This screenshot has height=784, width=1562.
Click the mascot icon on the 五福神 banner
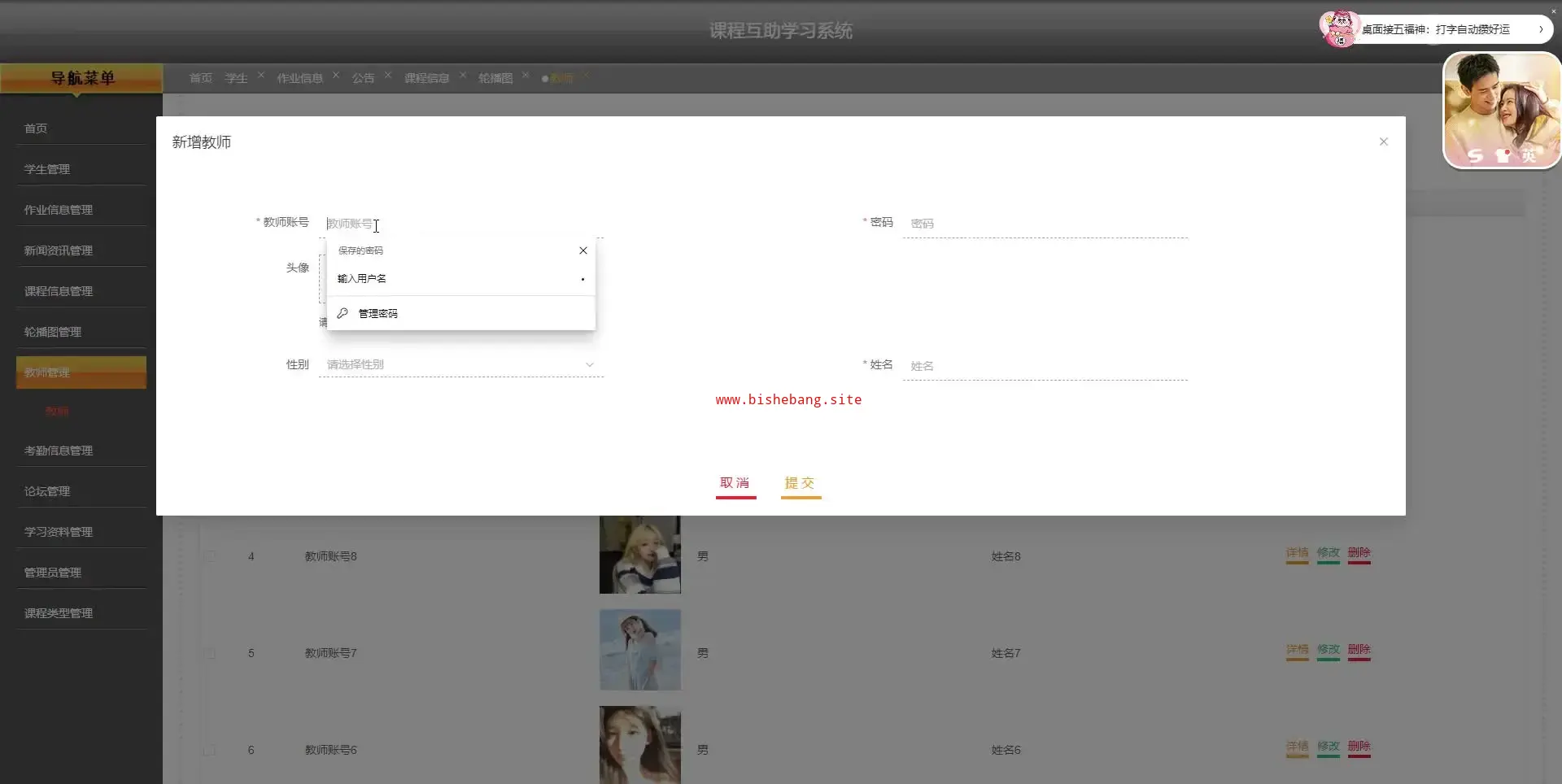[x=1339, y=29]
